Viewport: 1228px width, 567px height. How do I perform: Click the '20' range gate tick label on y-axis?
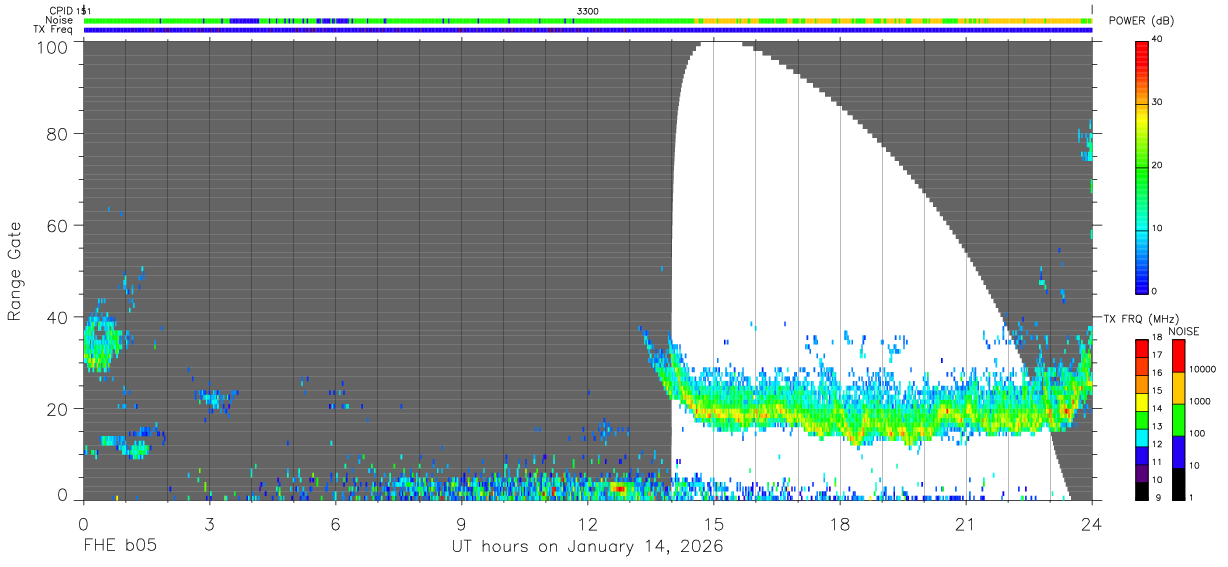point(58,409)
